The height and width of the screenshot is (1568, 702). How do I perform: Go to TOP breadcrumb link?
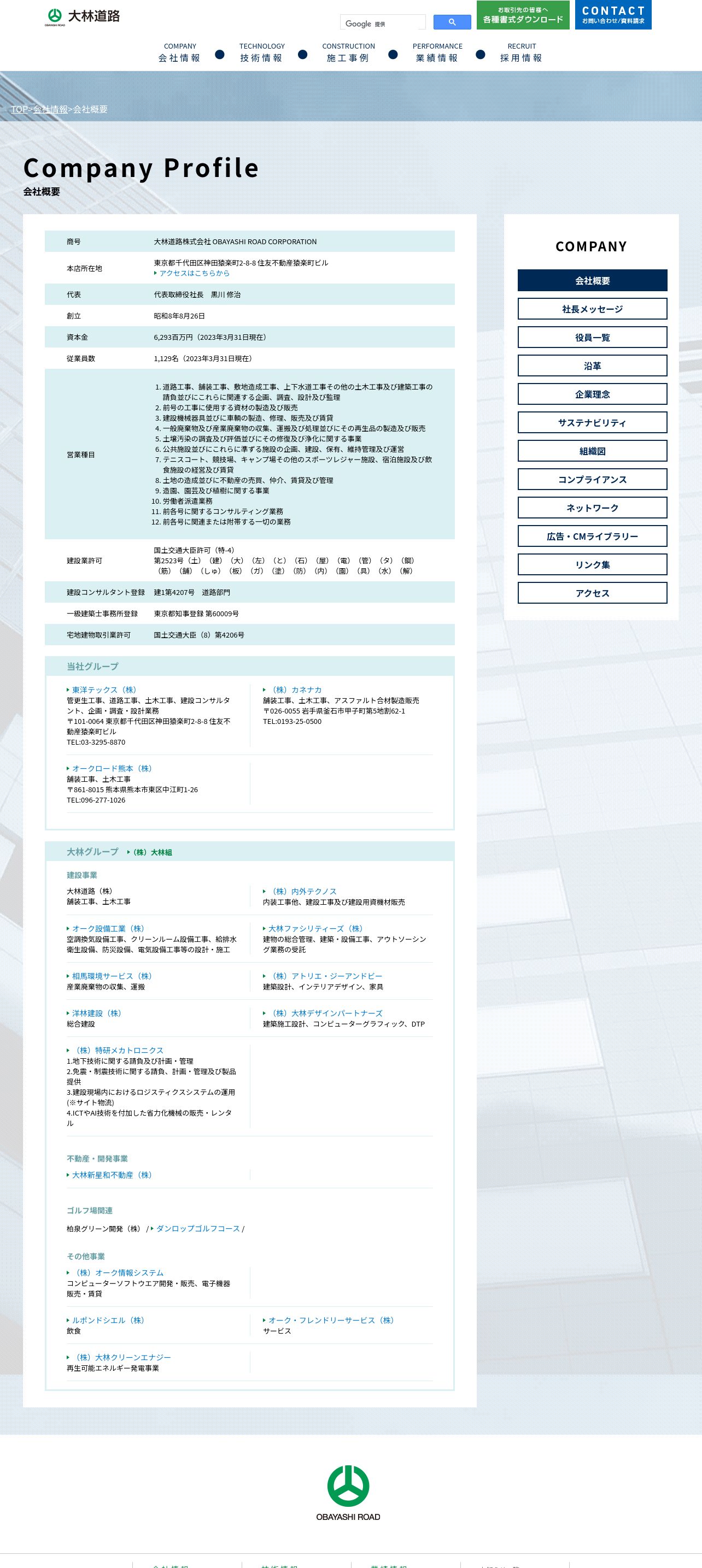point(19,109)
